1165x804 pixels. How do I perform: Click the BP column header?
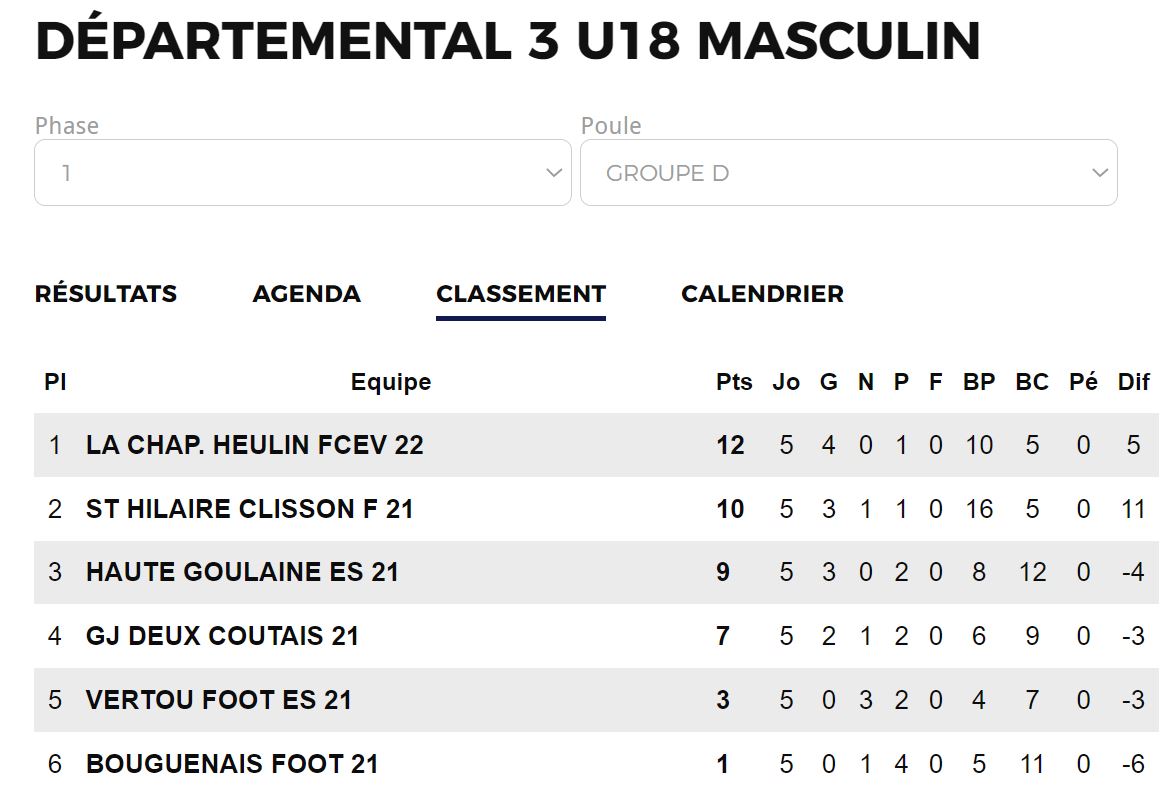979,382
